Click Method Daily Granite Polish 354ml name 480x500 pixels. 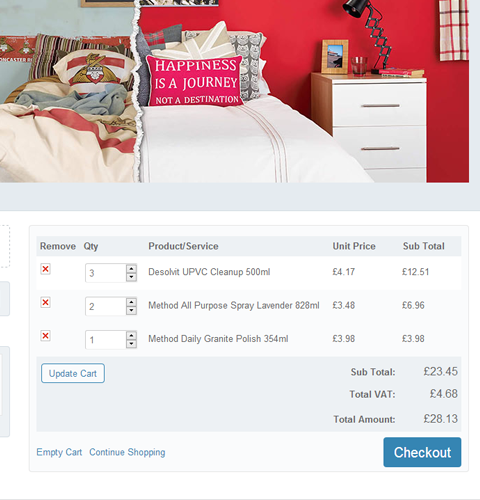click(x=218, y=339)
